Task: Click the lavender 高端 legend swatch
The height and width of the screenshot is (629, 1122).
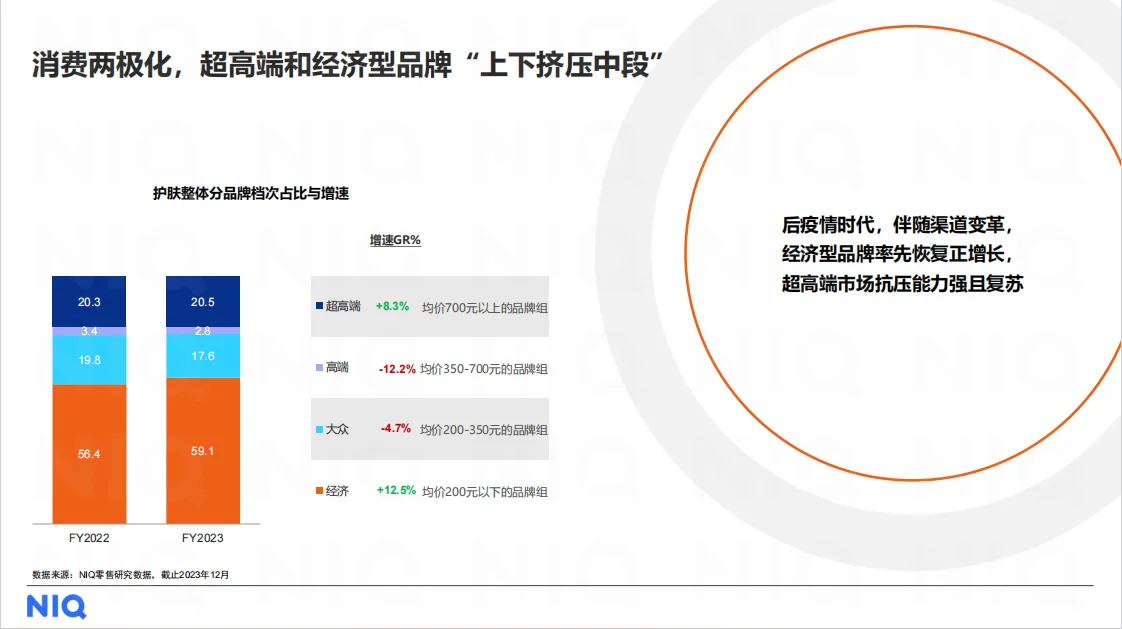Action: tap(319, 367)
